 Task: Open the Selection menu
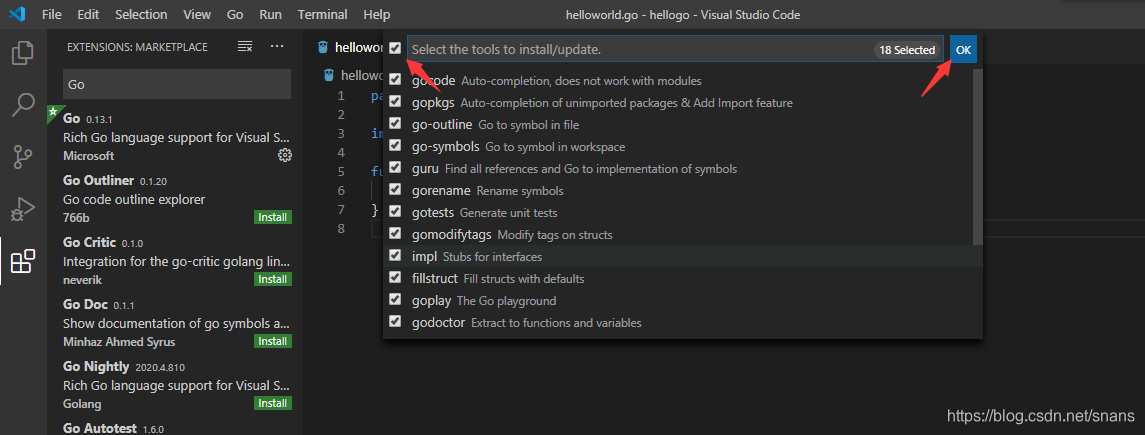[x=141, y=14]
